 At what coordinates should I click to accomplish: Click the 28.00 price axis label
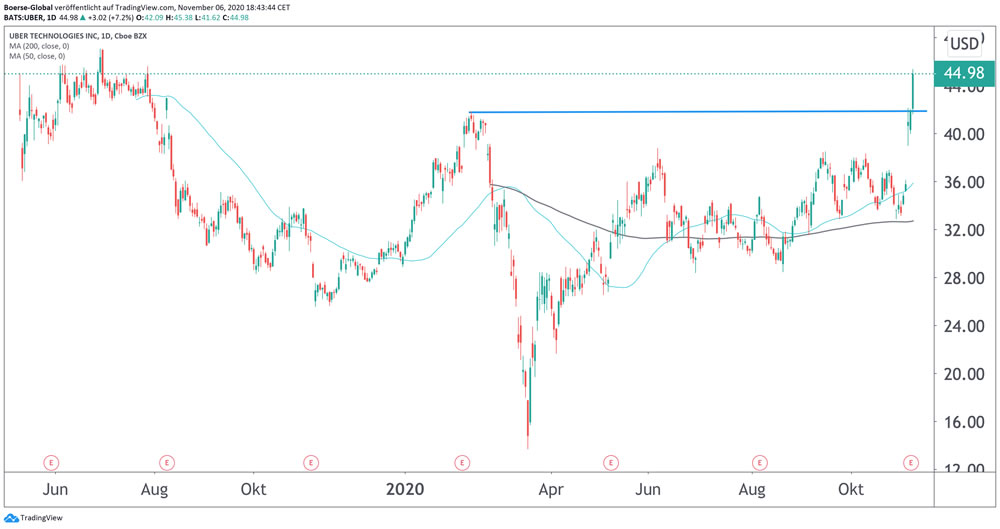pyautogui.click(x=964, y=278)
